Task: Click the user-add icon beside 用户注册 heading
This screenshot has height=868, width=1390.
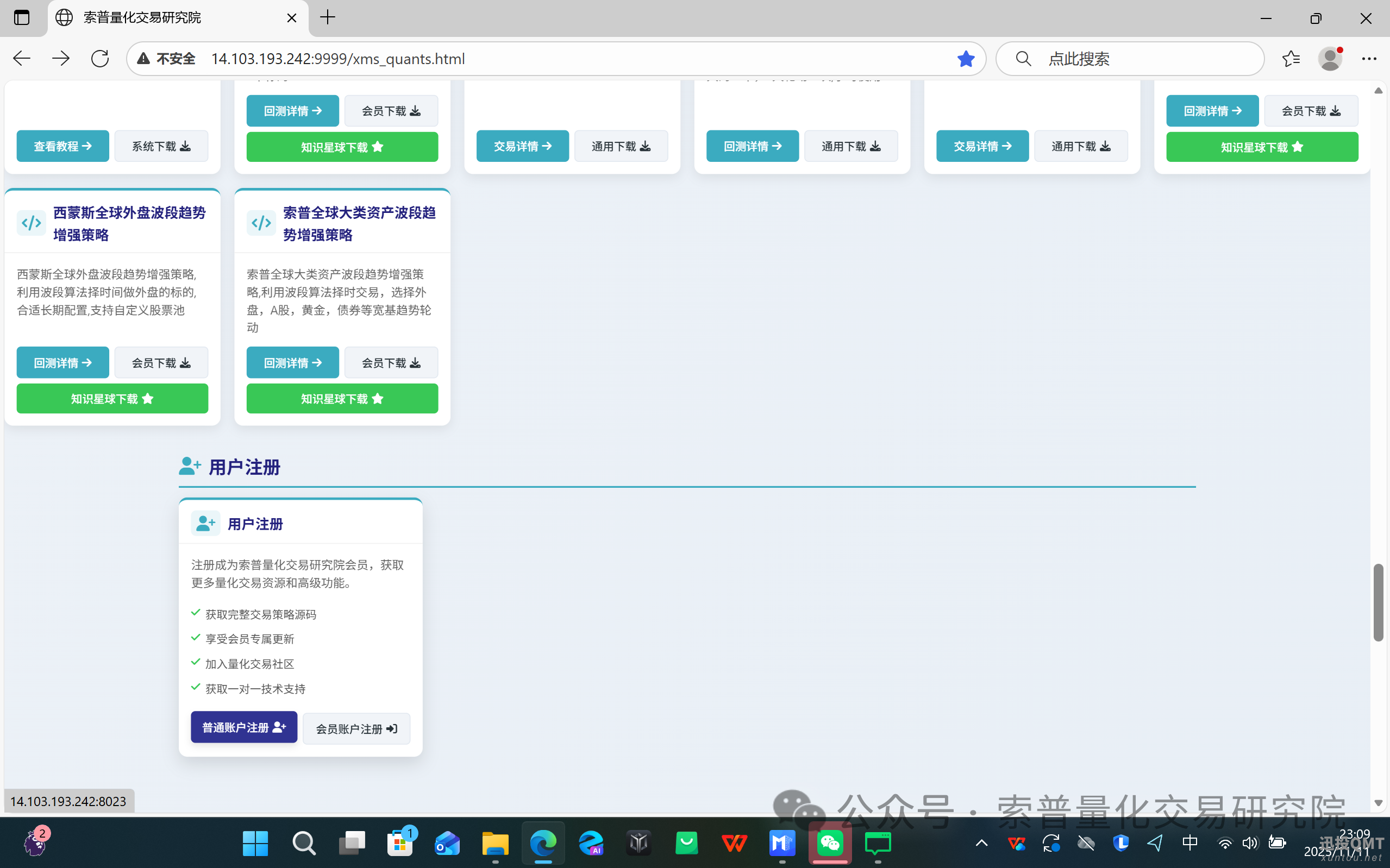Action: (x=190, y=466)
